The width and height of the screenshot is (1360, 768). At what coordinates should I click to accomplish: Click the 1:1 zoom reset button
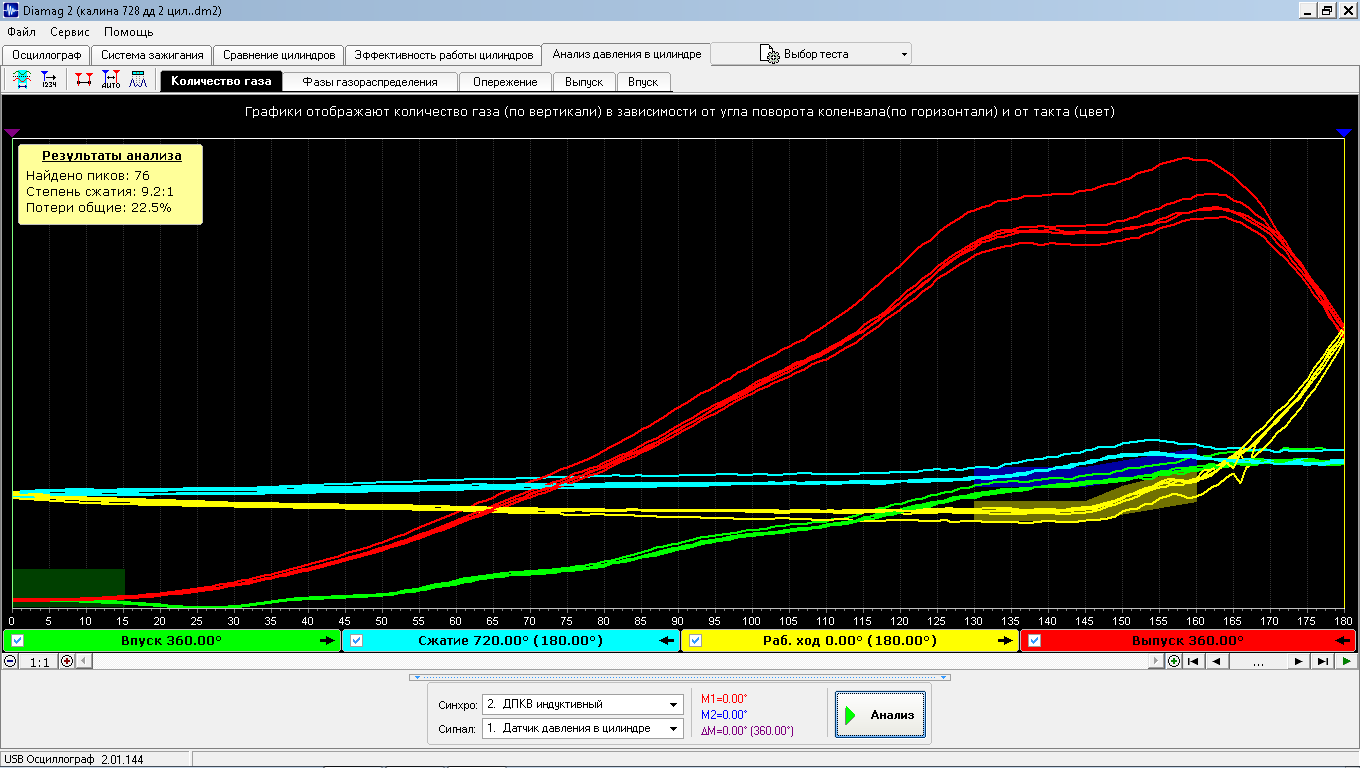click(40, 662)
